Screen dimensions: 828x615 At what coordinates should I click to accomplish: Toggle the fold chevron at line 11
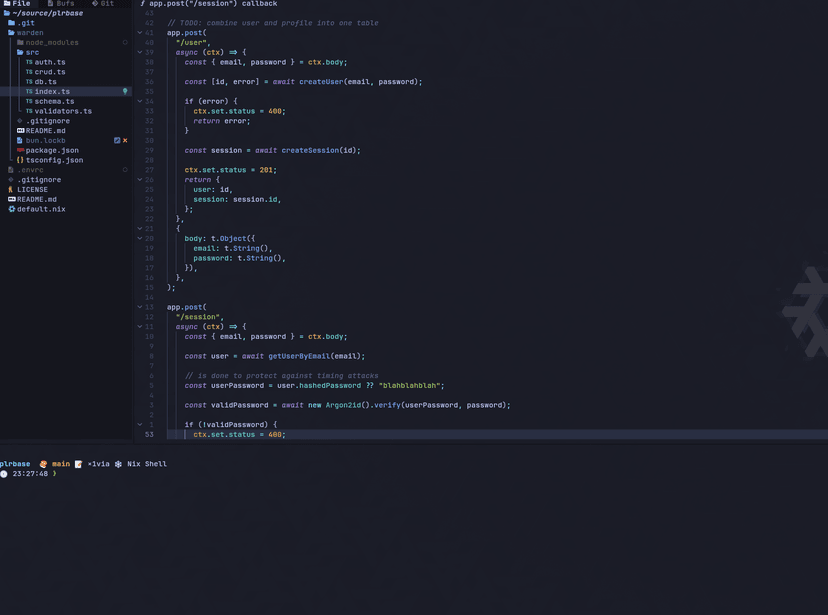pyautogui.click(x=140, y=326)
